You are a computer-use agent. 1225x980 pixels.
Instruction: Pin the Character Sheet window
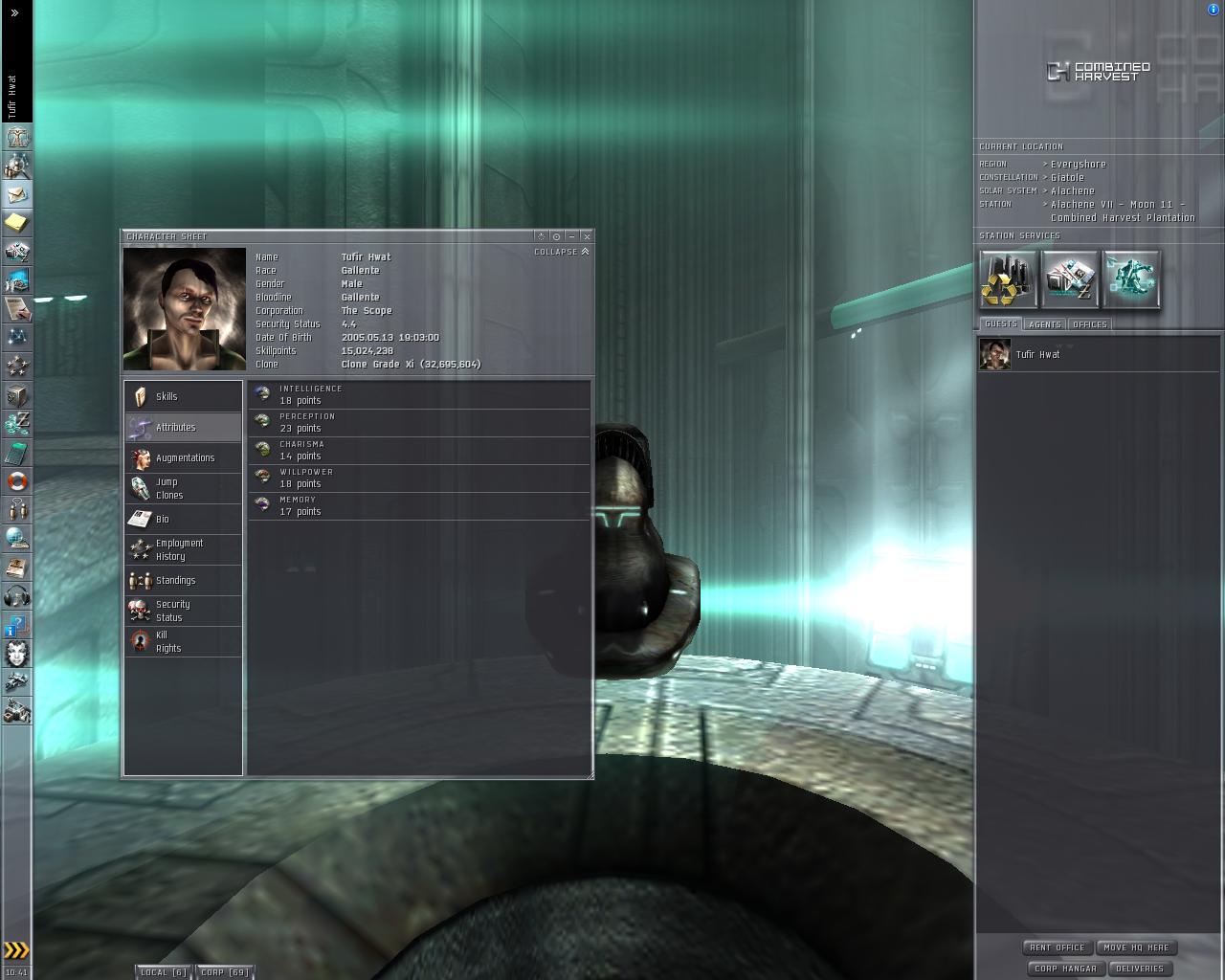click(x=541, y=236)
